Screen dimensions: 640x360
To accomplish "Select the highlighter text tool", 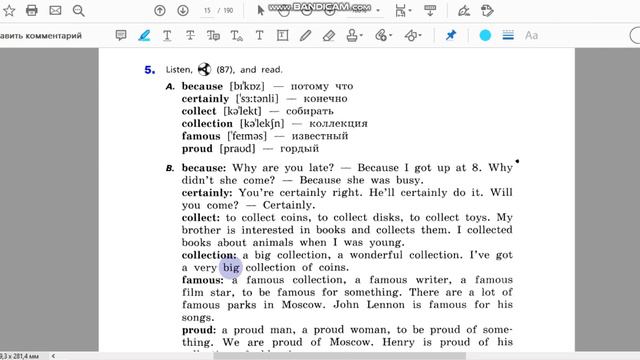I will pyautogui.click(x=144, y=36).
